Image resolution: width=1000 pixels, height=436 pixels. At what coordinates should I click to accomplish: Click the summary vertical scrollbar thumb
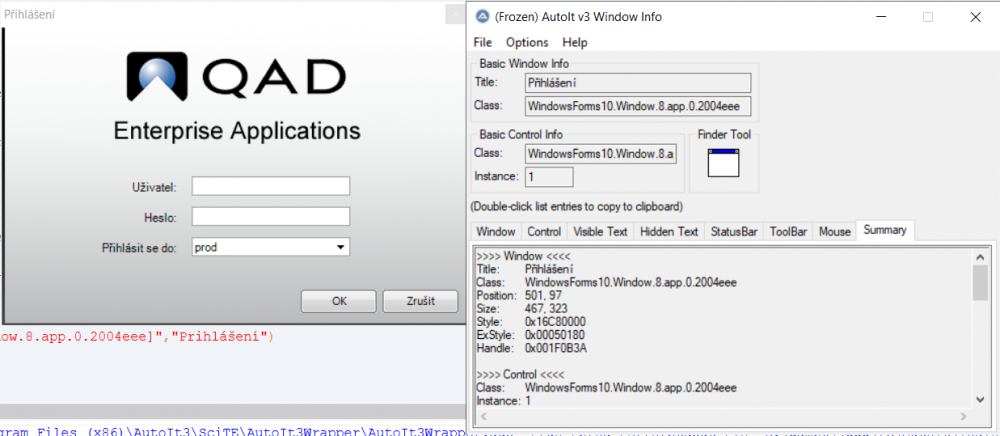click(x=980, y=282)
